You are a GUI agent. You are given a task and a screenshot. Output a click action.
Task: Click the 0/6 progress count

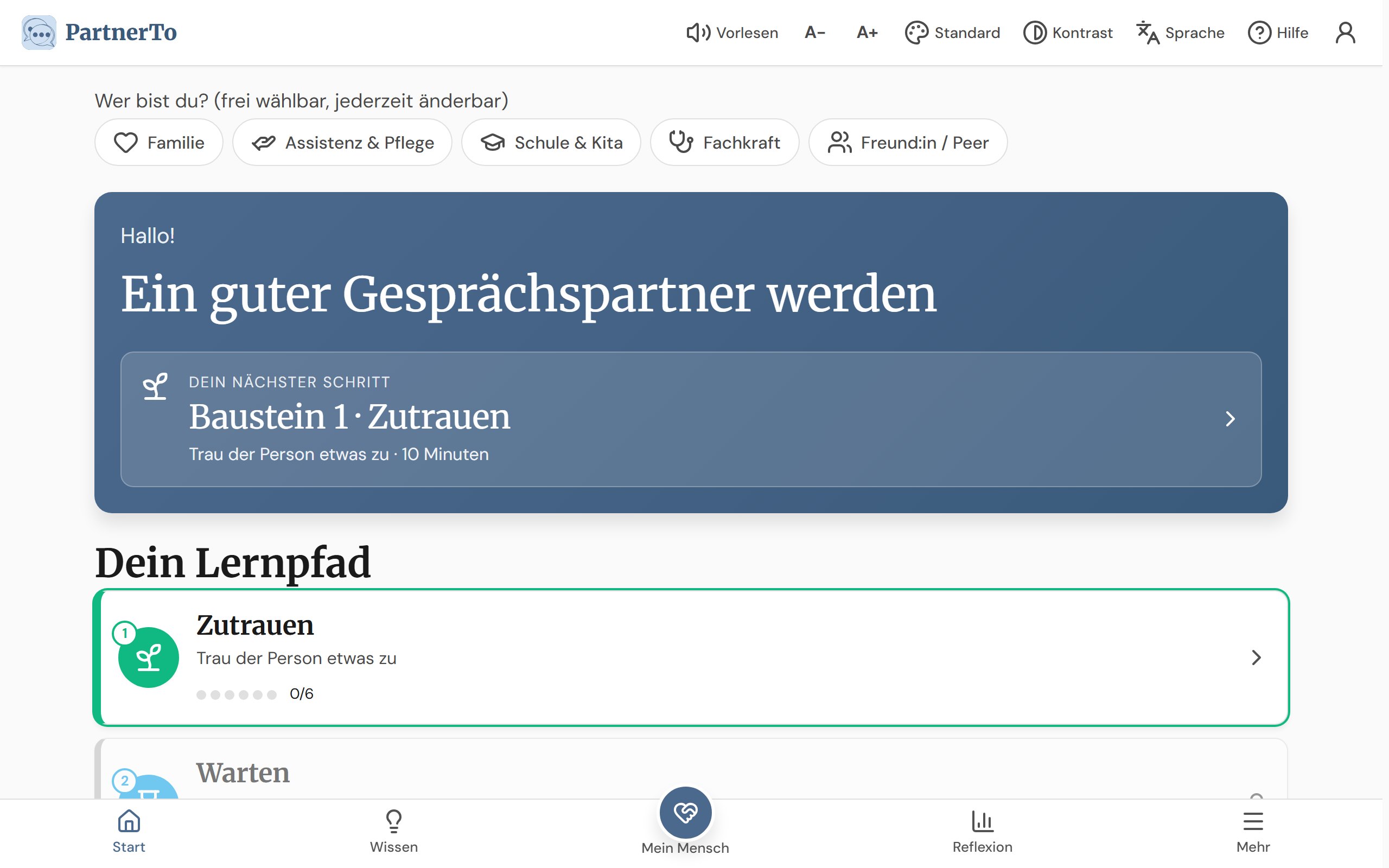(301, 694)
